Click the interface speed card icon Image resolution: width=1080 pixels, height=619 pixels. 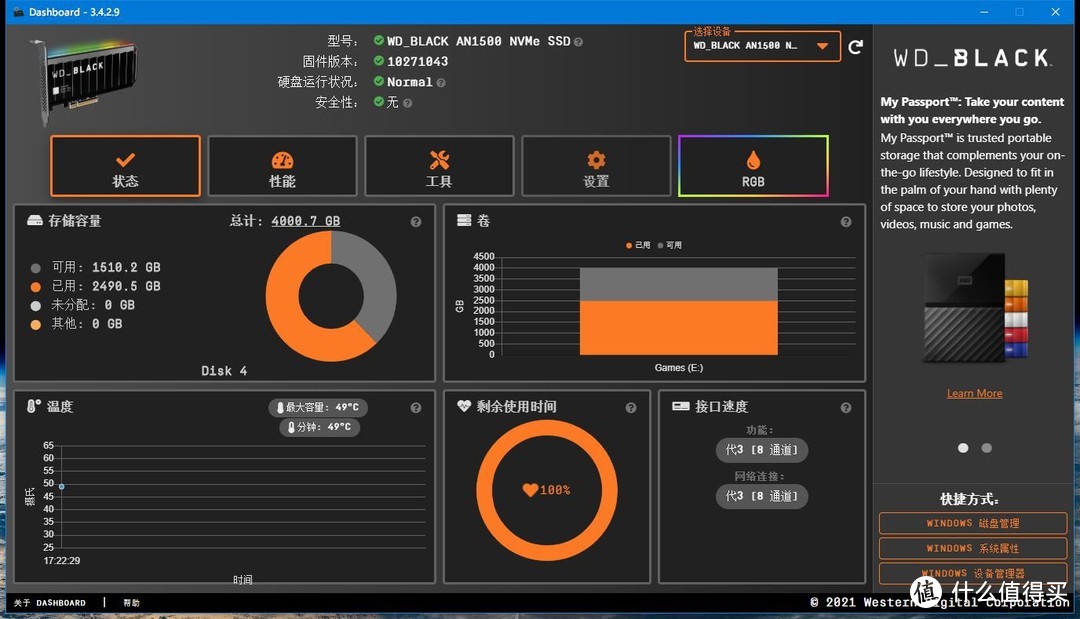point(681,406)
